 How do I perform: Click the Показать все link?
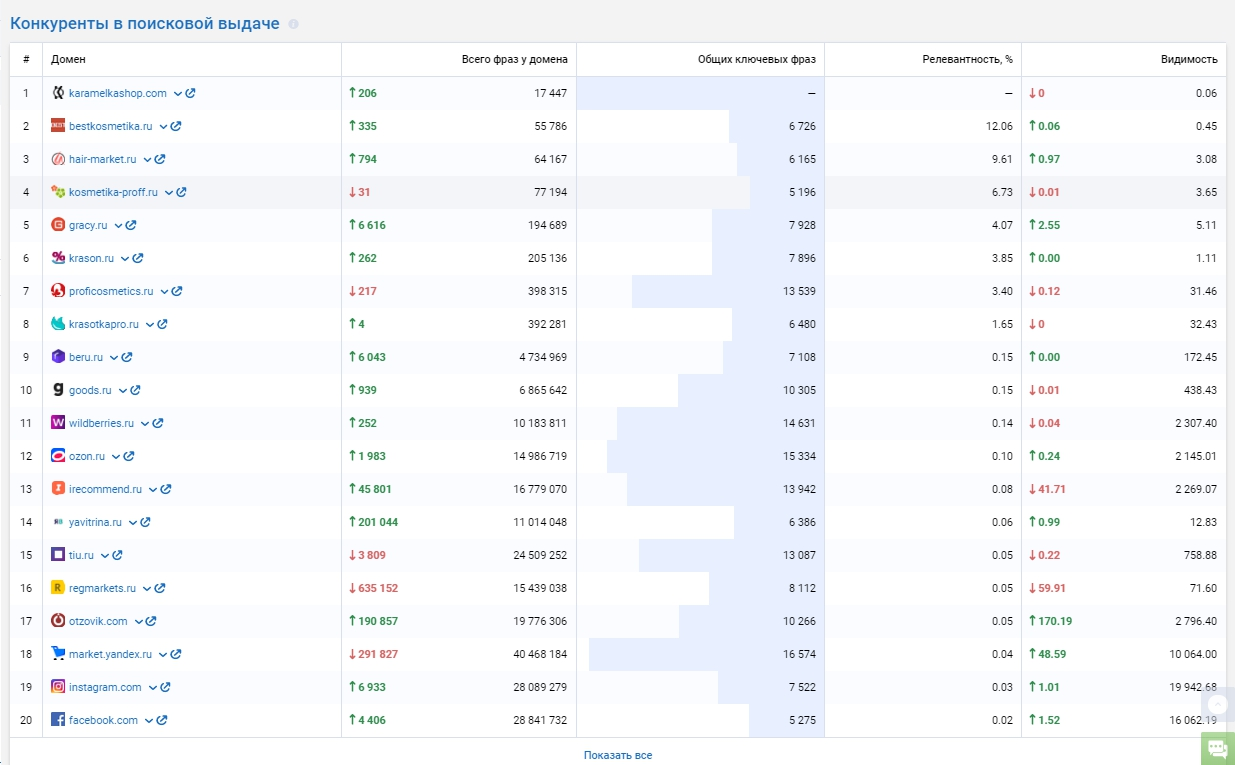(618, 755)
